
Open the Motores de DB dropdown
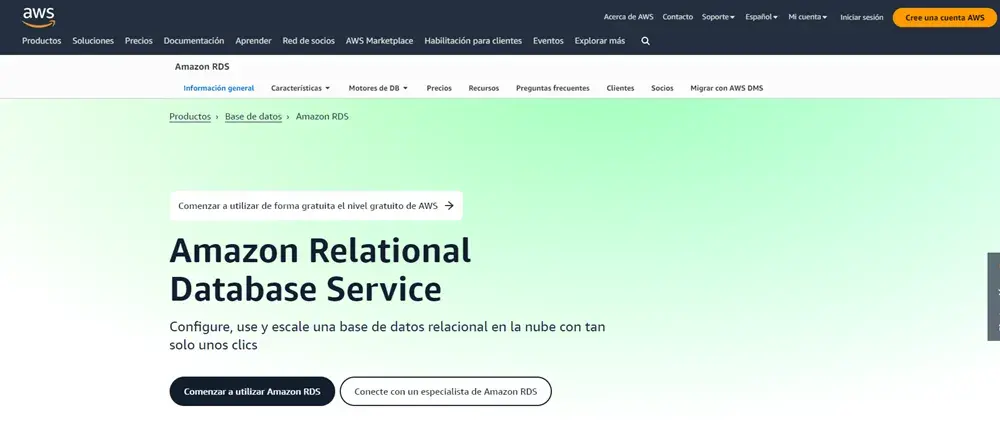click(x=378, y=88)
